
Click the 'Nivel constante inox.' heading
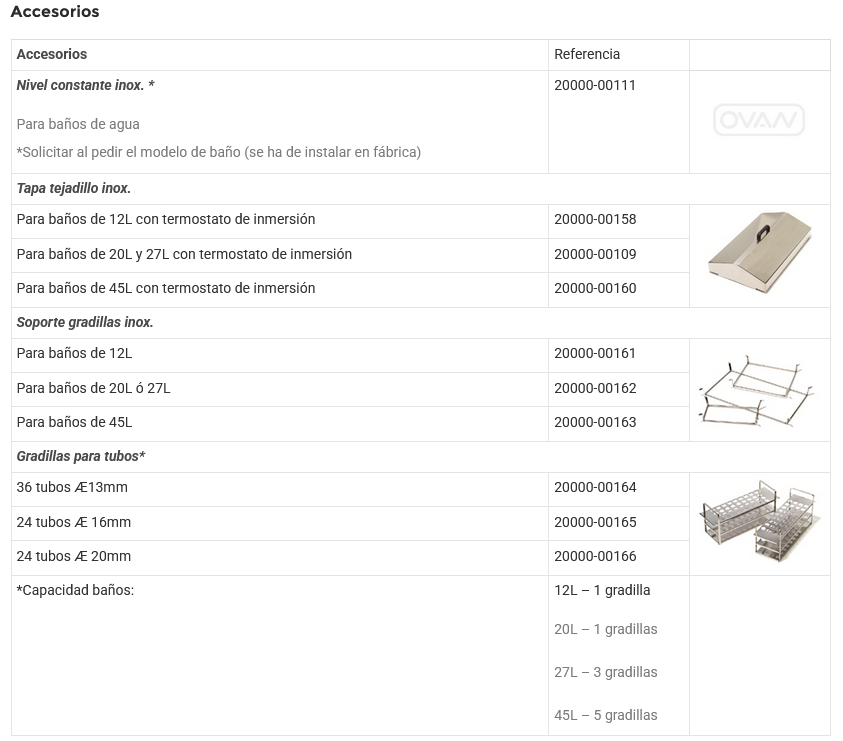(86, 86)
